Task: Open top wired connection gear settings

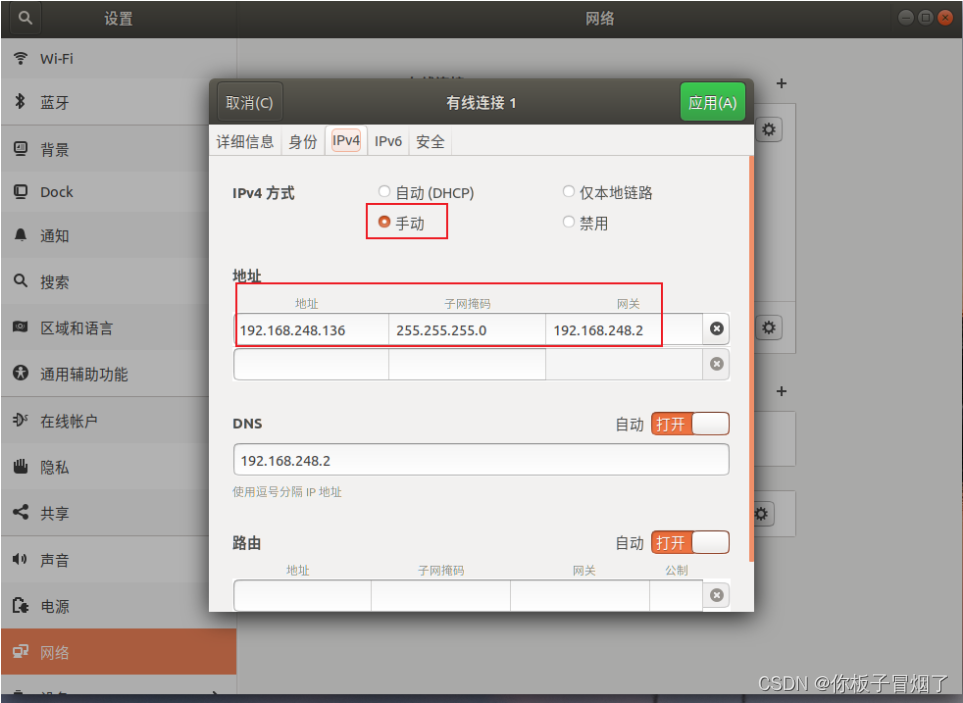Action: 768,130
